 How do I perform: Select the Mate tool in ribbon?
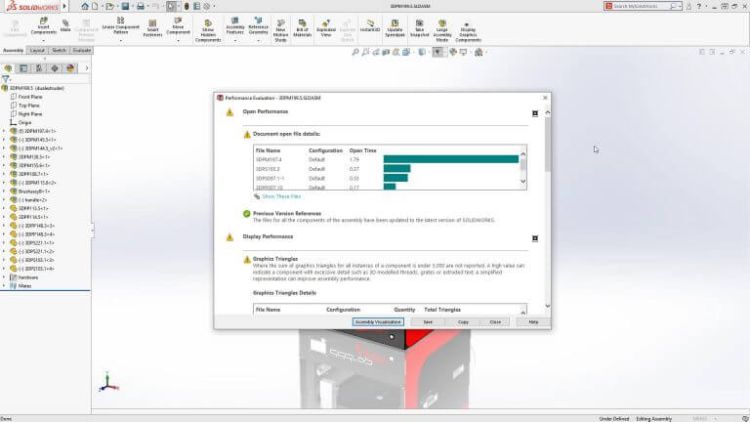point(66,25)
